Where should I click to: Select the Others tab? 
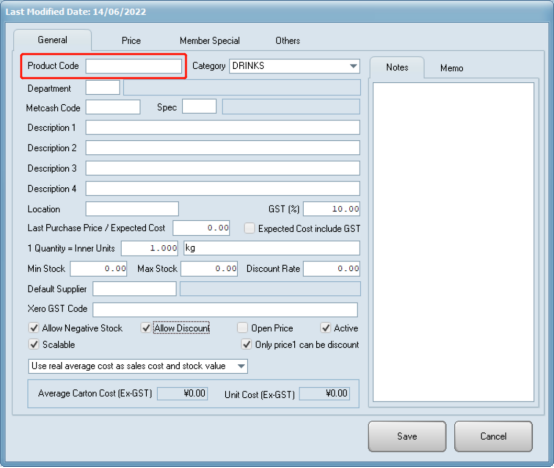[288, 41]
